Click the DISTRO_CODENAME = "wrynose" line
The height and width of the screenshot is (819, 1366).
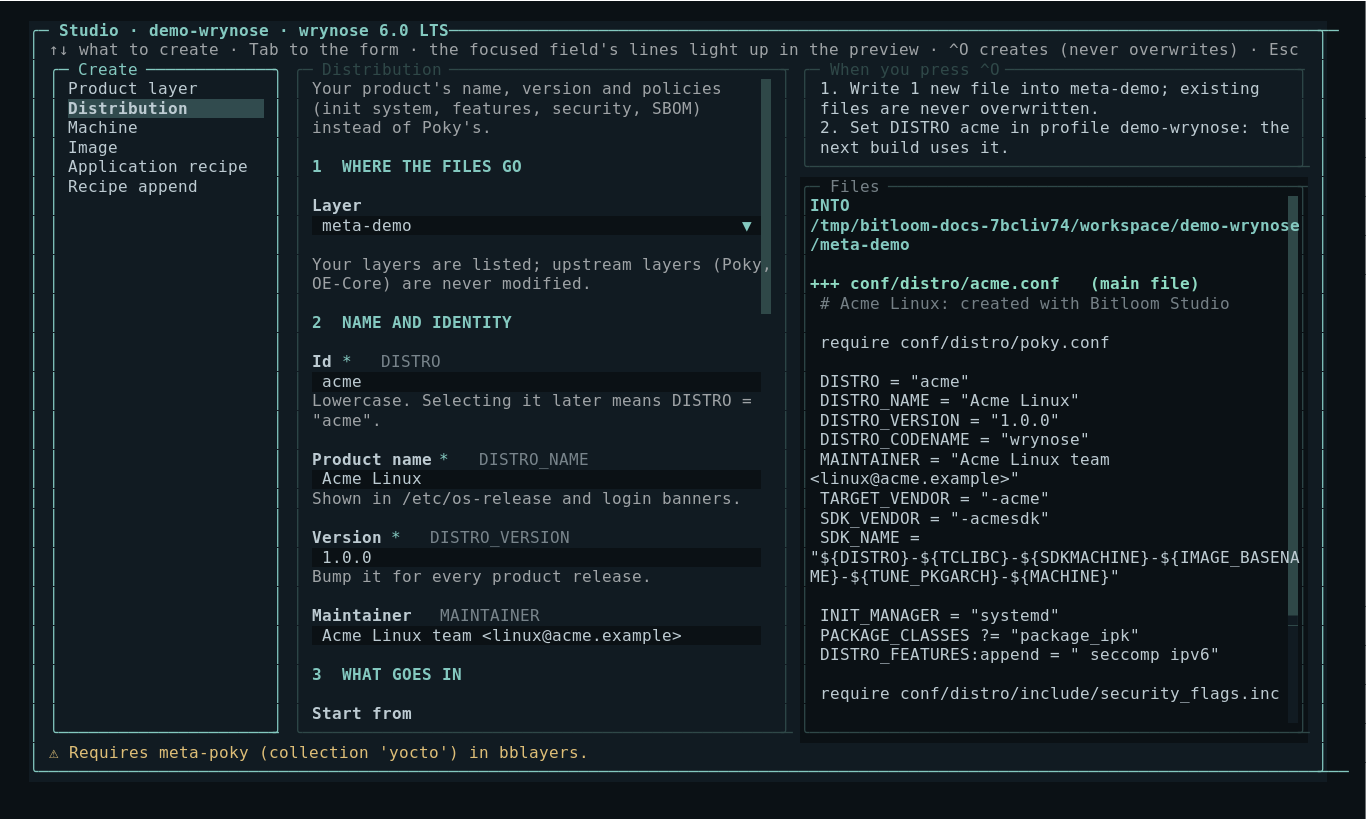(955, 440)
